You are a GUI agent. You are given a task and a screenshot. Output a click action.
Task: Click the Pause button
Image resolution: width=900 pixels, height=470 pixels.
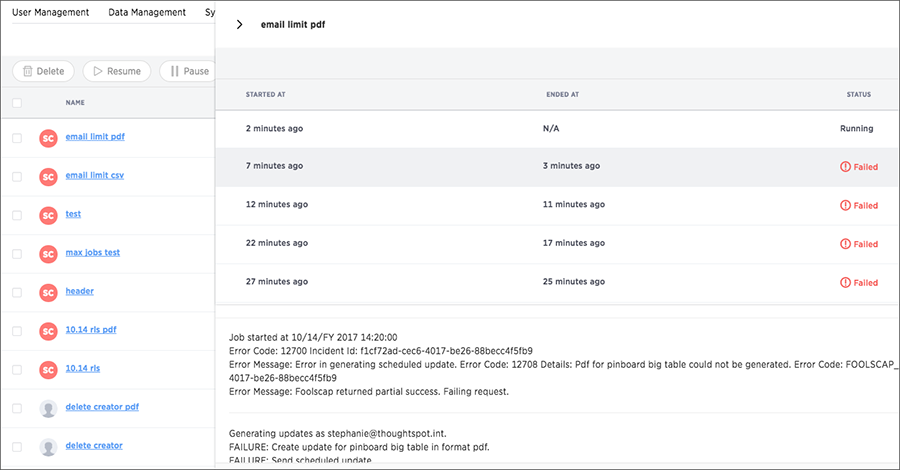click(x=188, y=71)
